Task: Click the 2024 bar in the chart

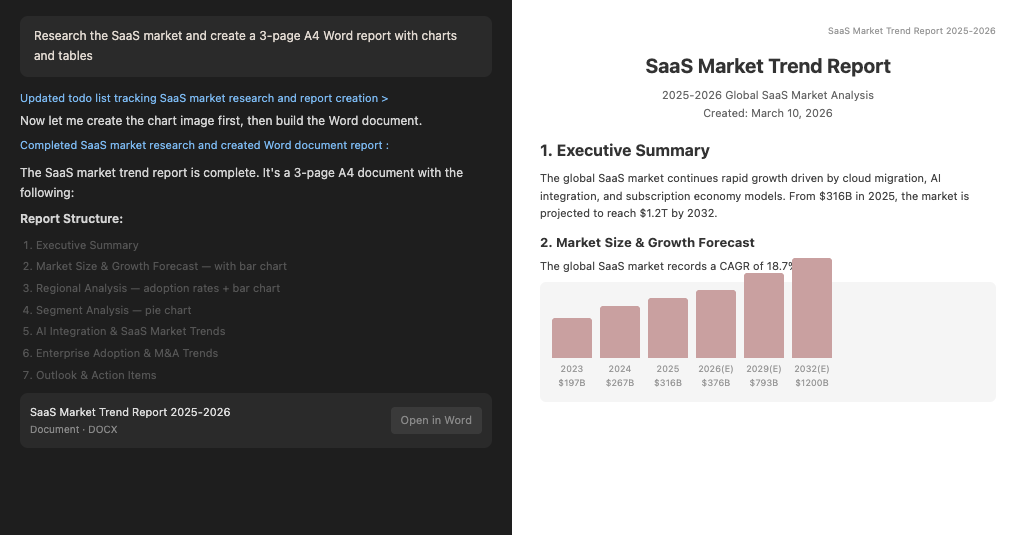Action: [620, 332]
